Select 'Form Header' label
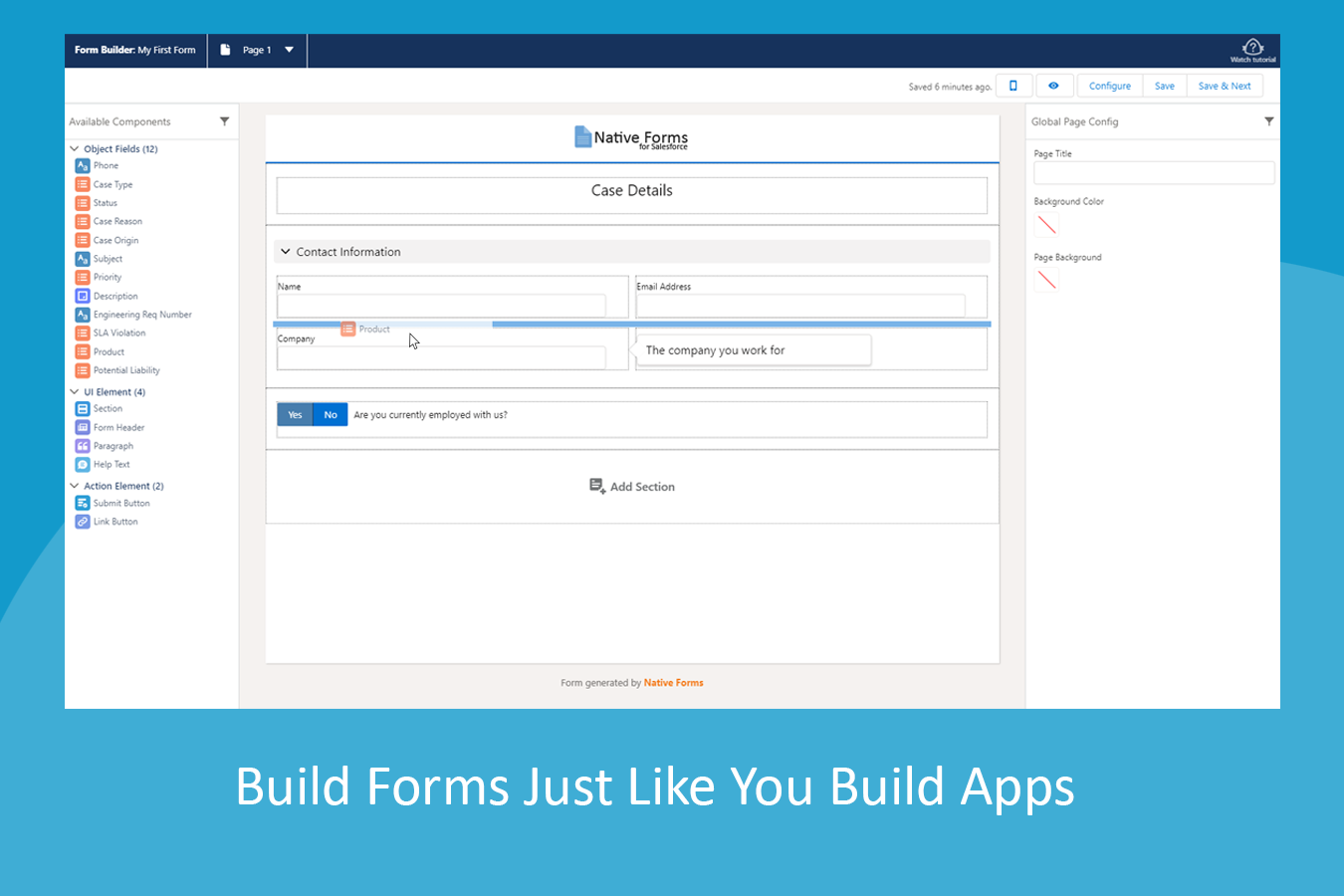Viewport: 1344px width, 896px height. click(118, 427)
